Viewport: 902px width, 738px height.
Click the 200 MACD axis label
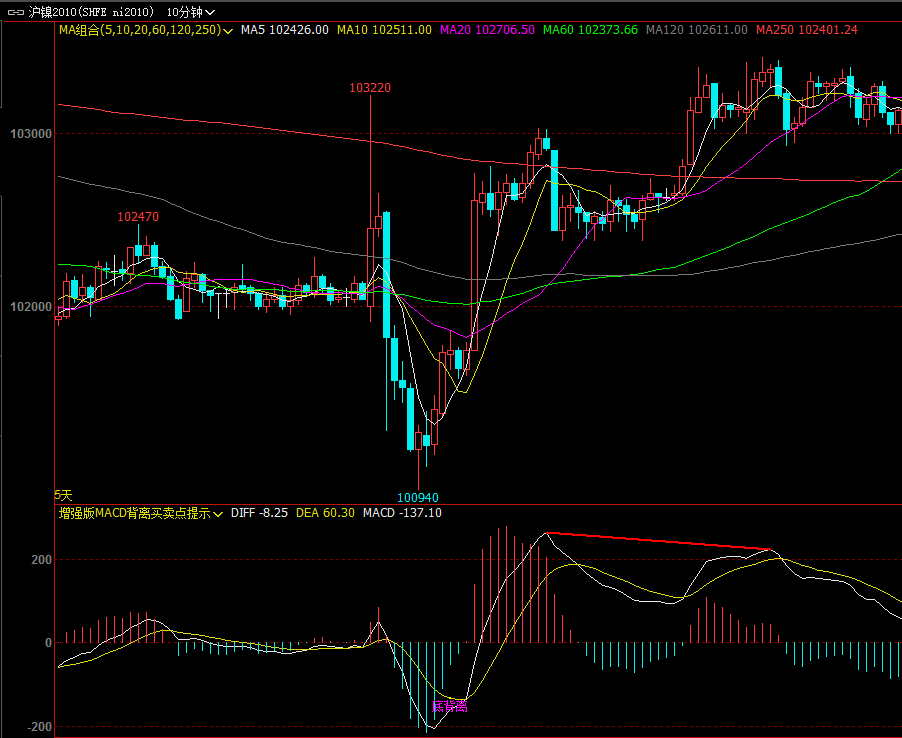coord(41,560)
